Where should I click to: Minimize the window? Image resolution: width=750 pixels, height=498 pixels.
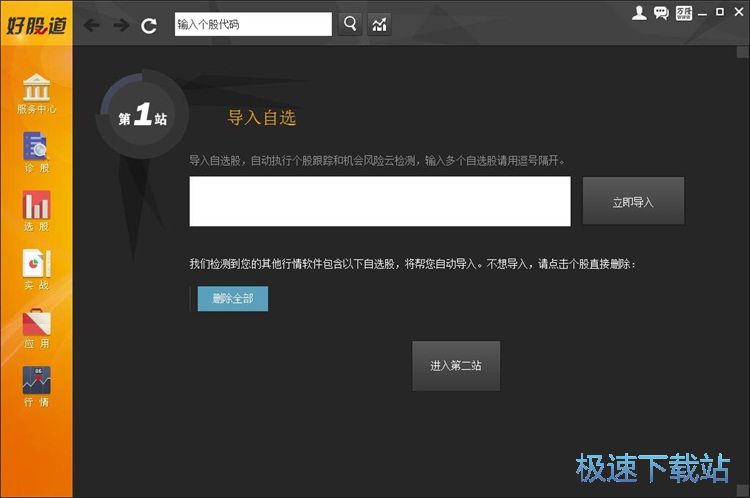(x=702, y=13)
